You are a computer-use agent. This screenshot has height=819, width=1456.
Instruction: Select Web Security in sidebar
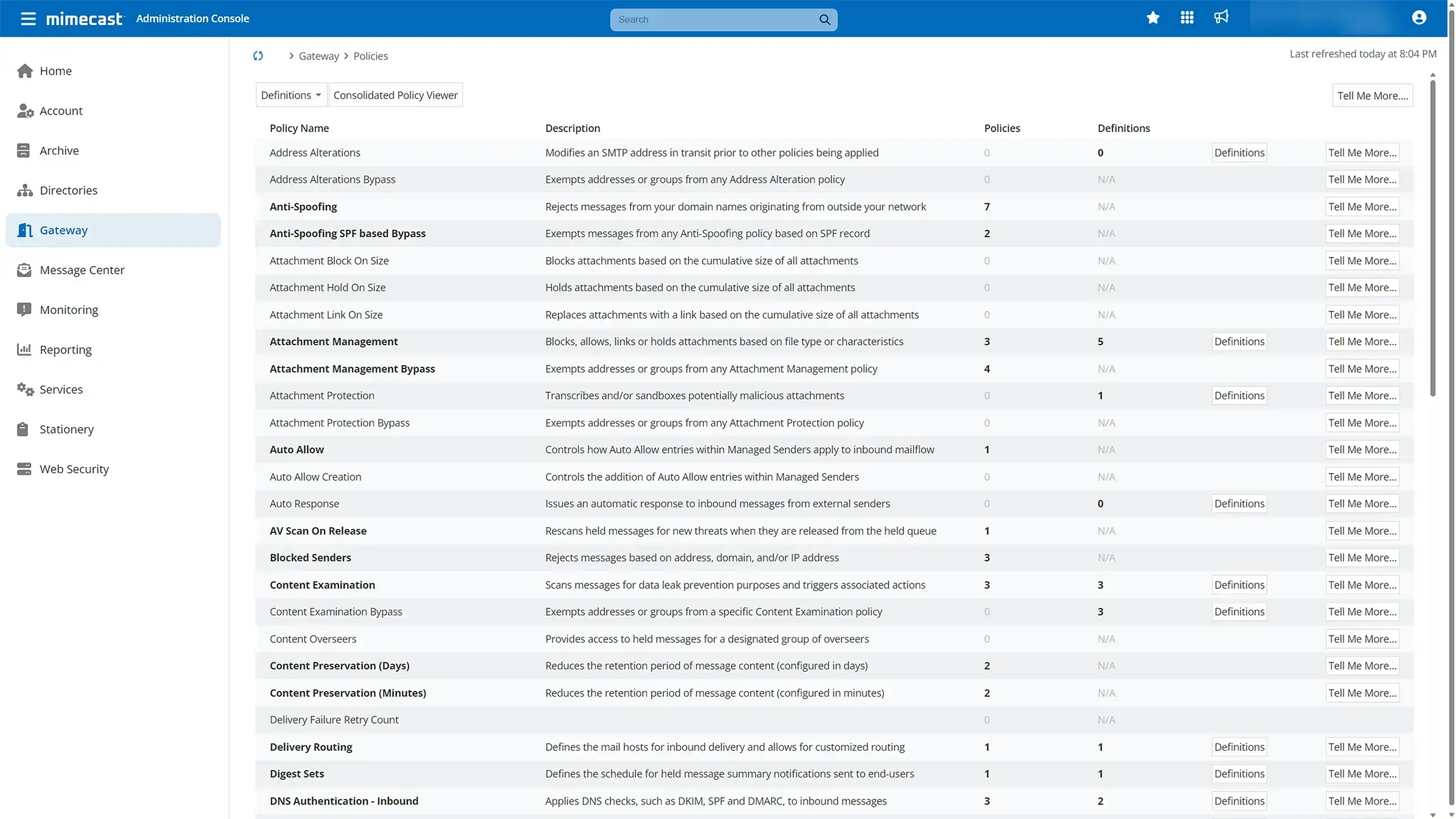click(74, 469)
